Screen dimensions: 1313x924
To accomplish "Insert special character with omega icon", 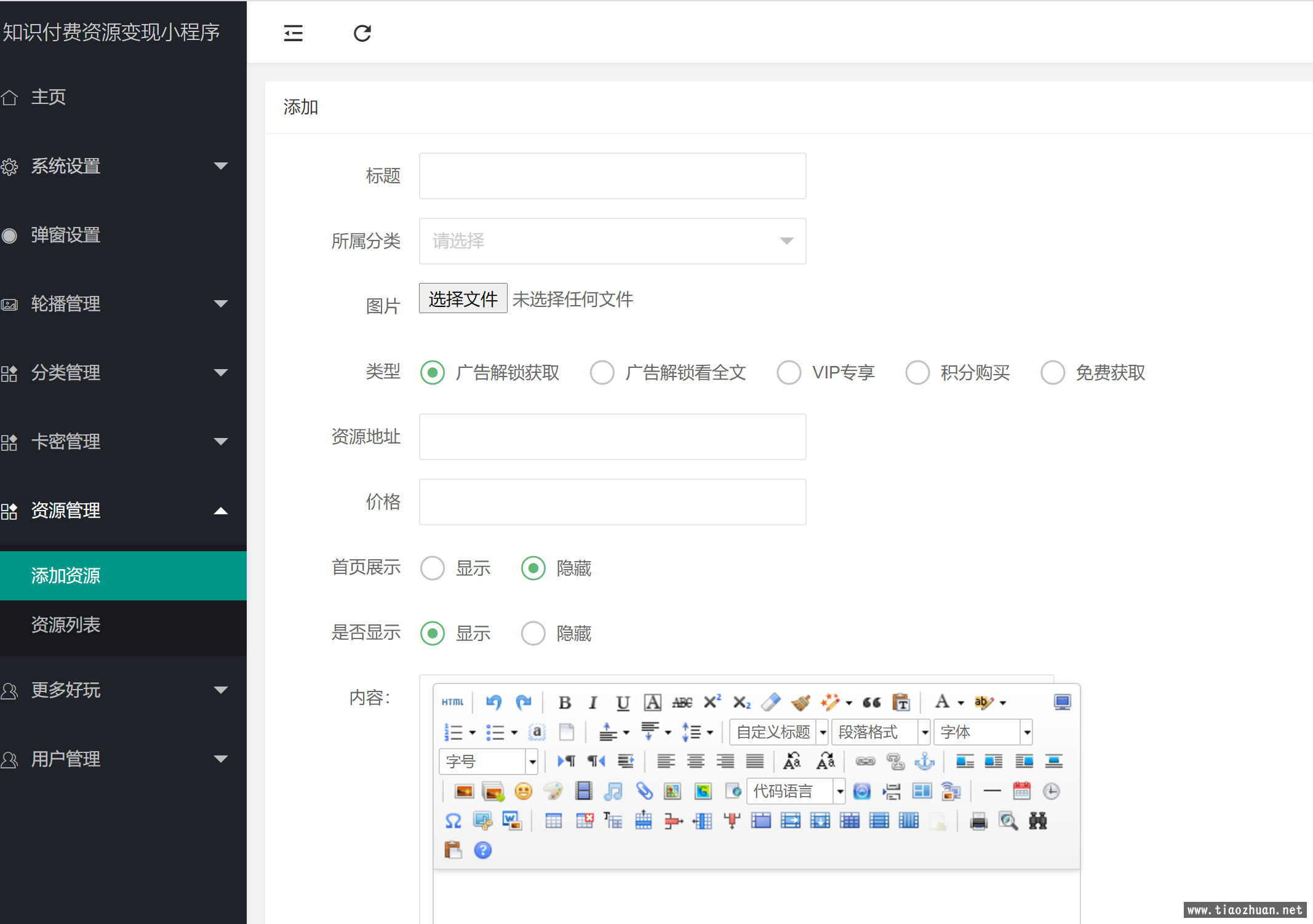I will 453,821.
